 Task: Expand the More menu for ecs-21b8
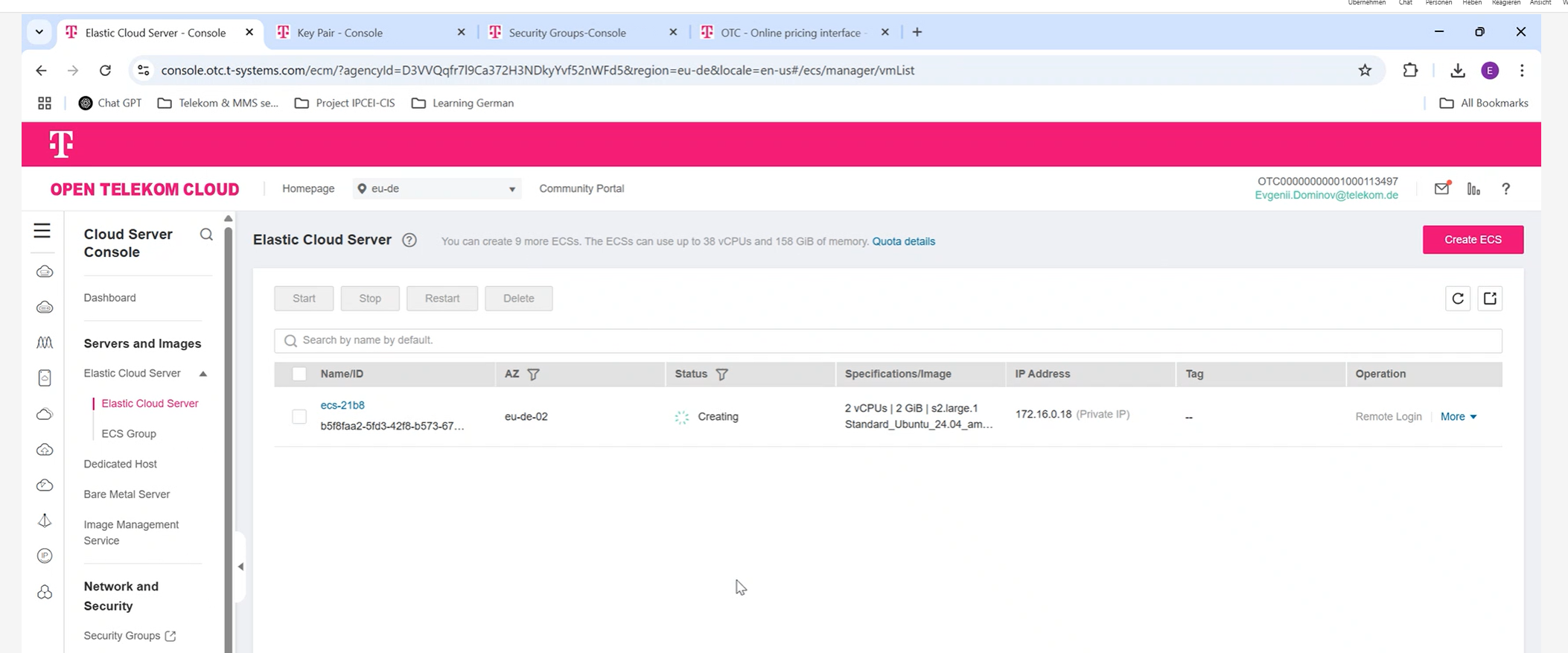point(1458,417)
